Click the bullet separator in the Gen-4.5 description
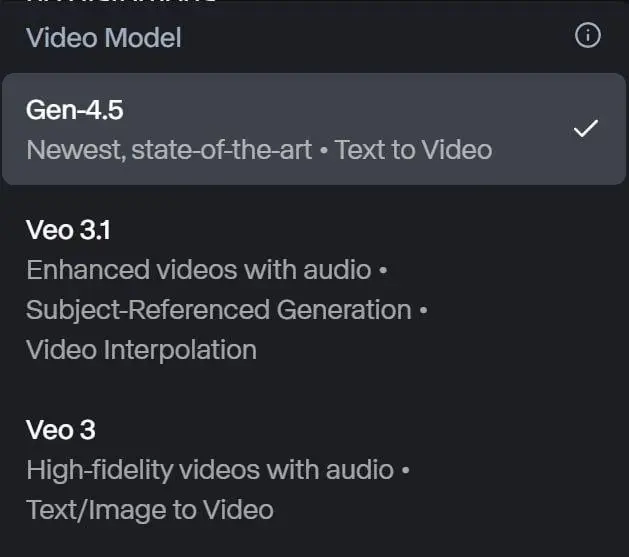This screenshot has height=557, width=629. point(325,151)
